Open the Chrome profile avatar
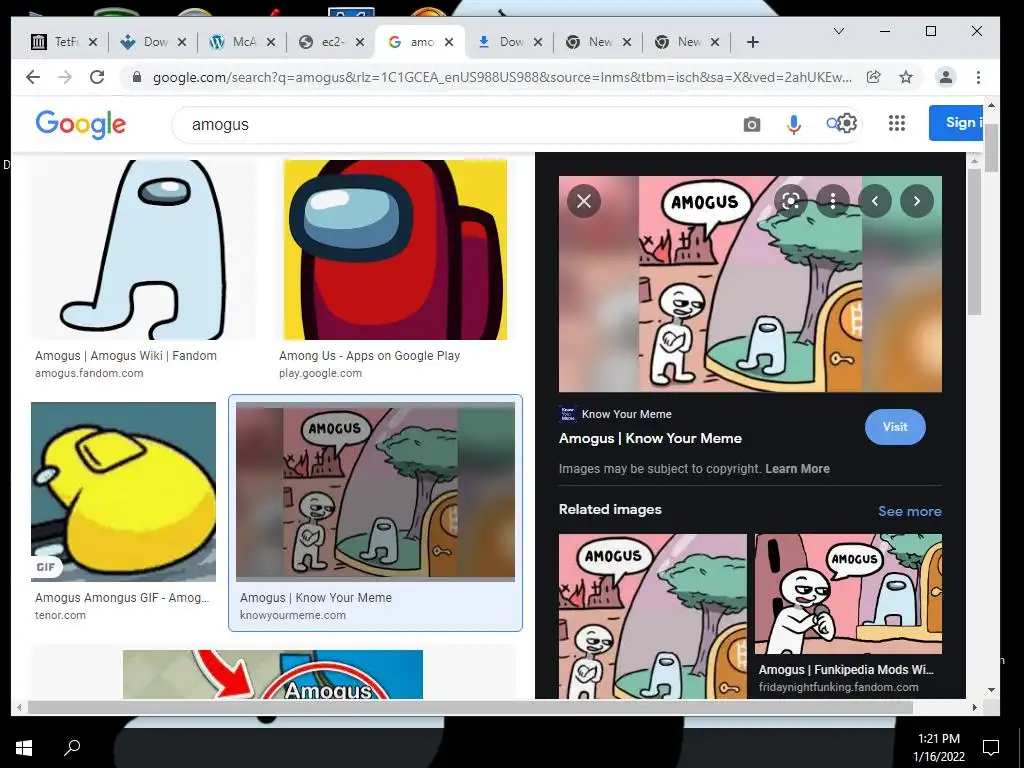The image size is (1024, 768). click(945, 77)
